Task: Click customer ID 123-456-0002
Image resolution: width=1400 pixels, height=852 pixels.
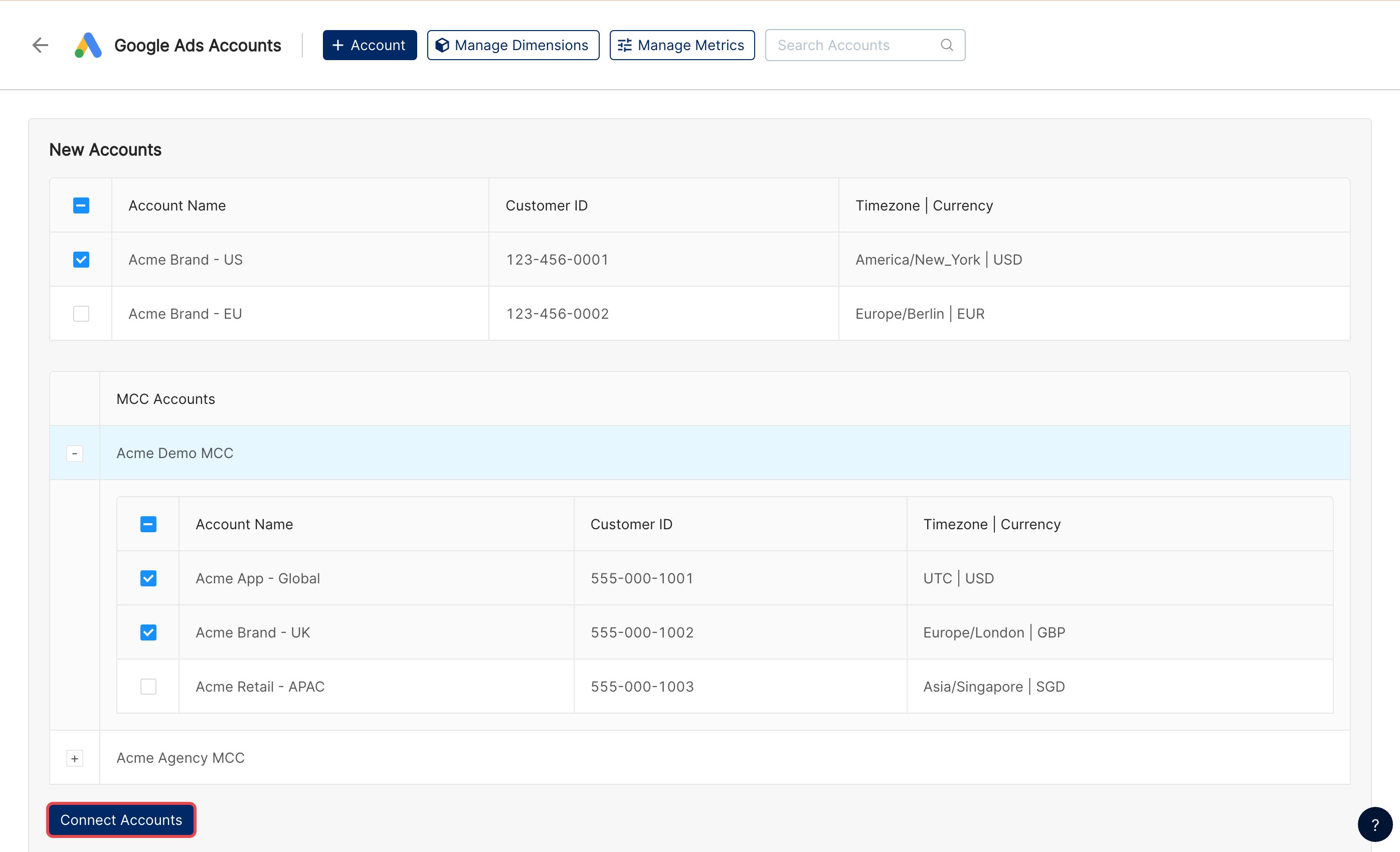Action: (558, 314)
